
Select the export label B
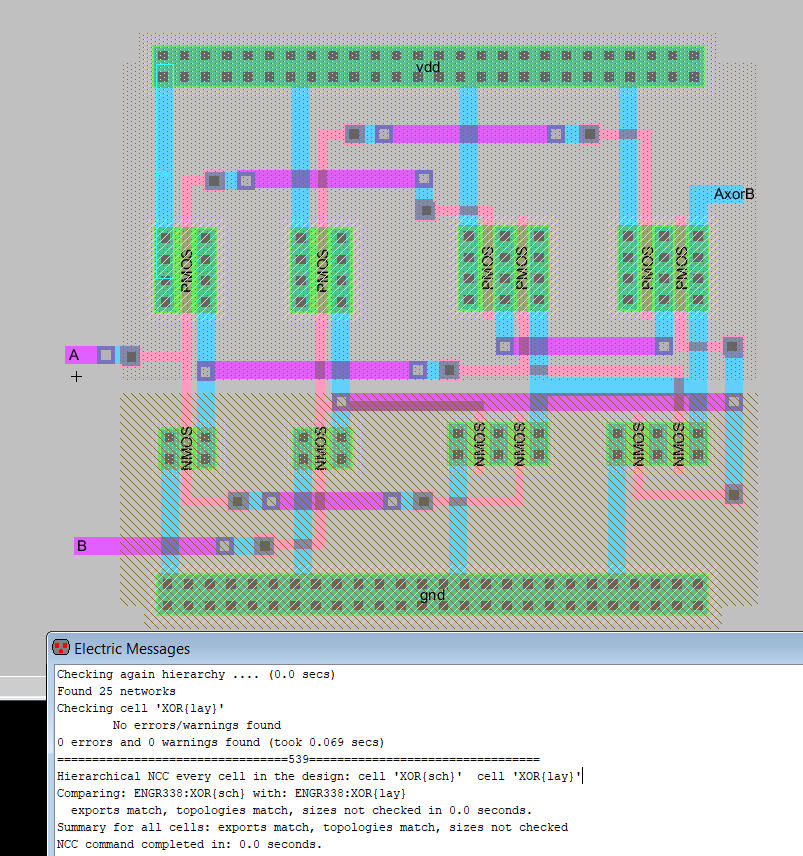tap(82, 546)
